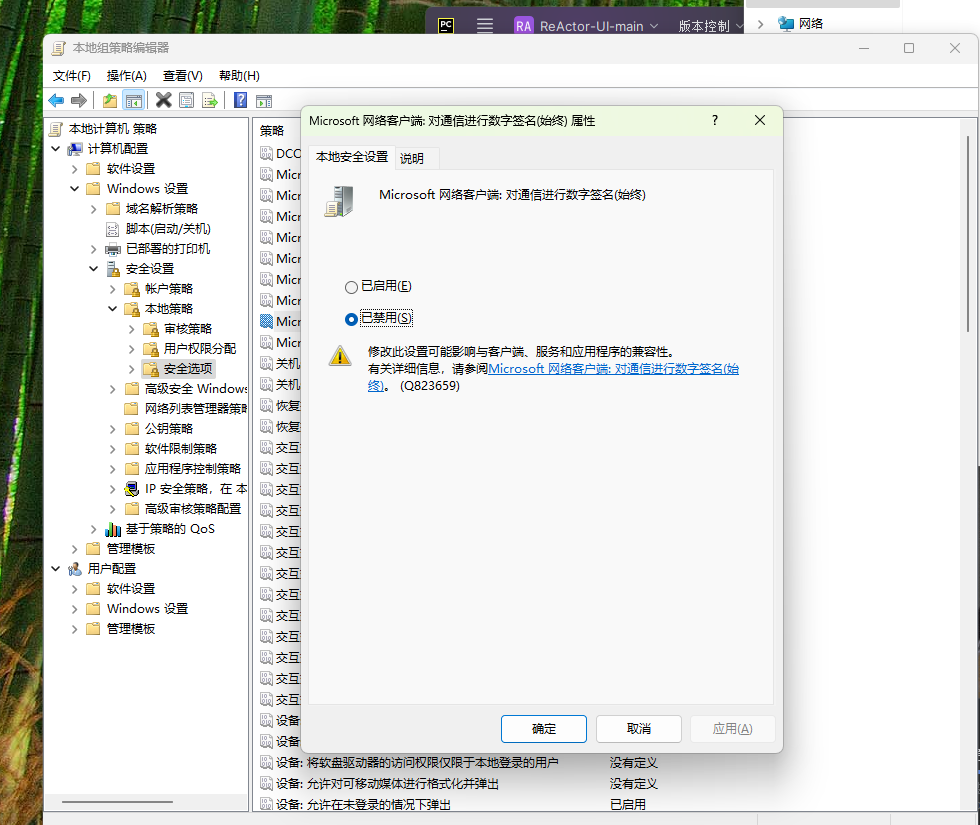Click the Properties toolbar icon
This screenshot has height=825, width=980.
(186, 100)
